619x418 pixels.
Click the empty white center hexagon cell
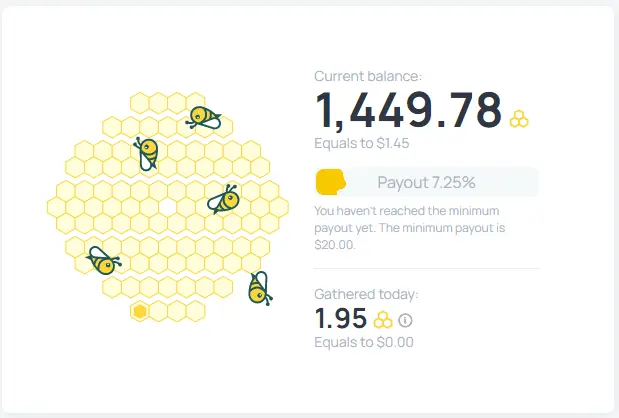168,207
